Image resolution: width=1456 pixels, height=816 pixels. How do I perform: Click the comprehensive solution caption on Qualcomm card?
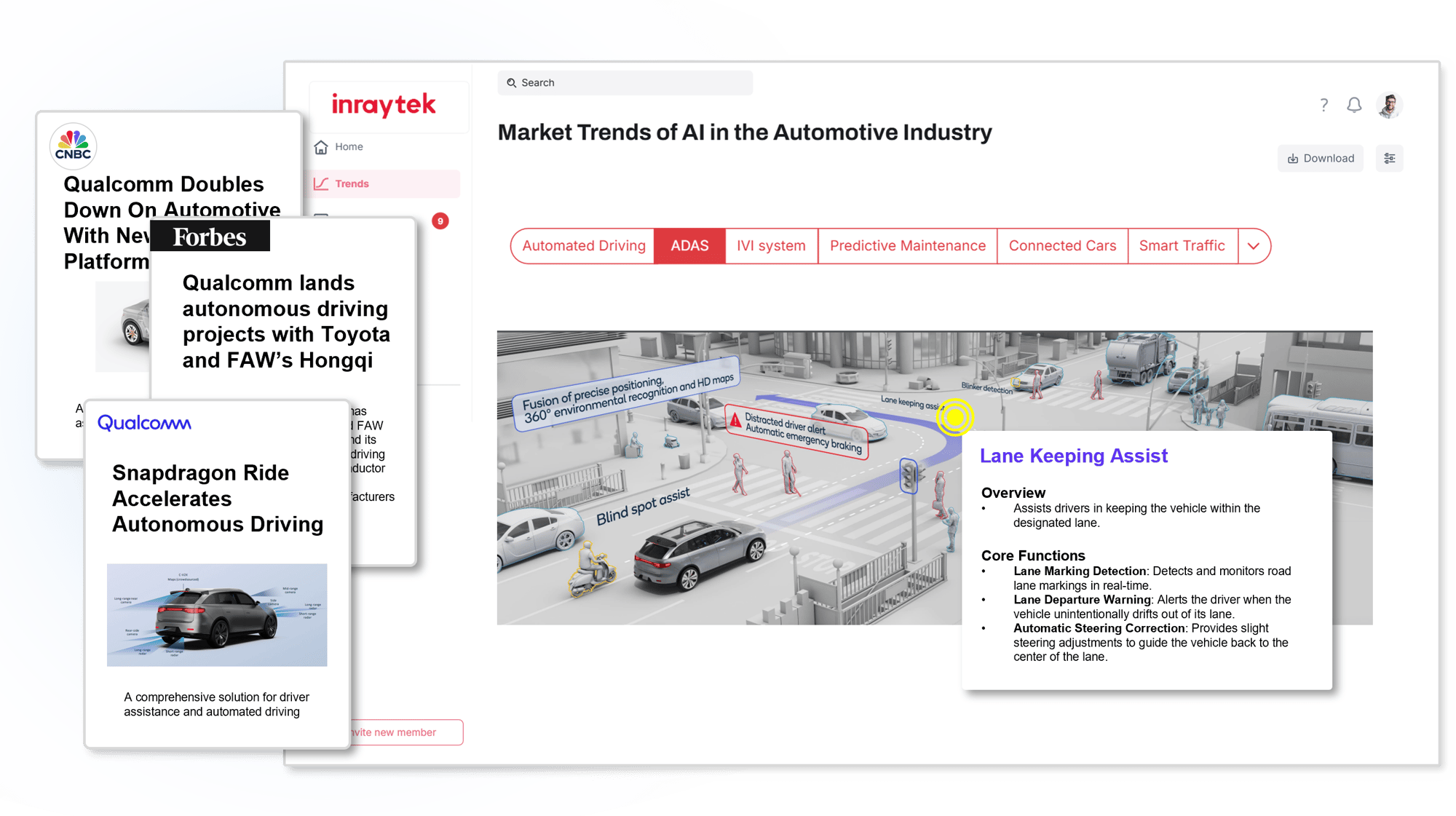point(216,705)
